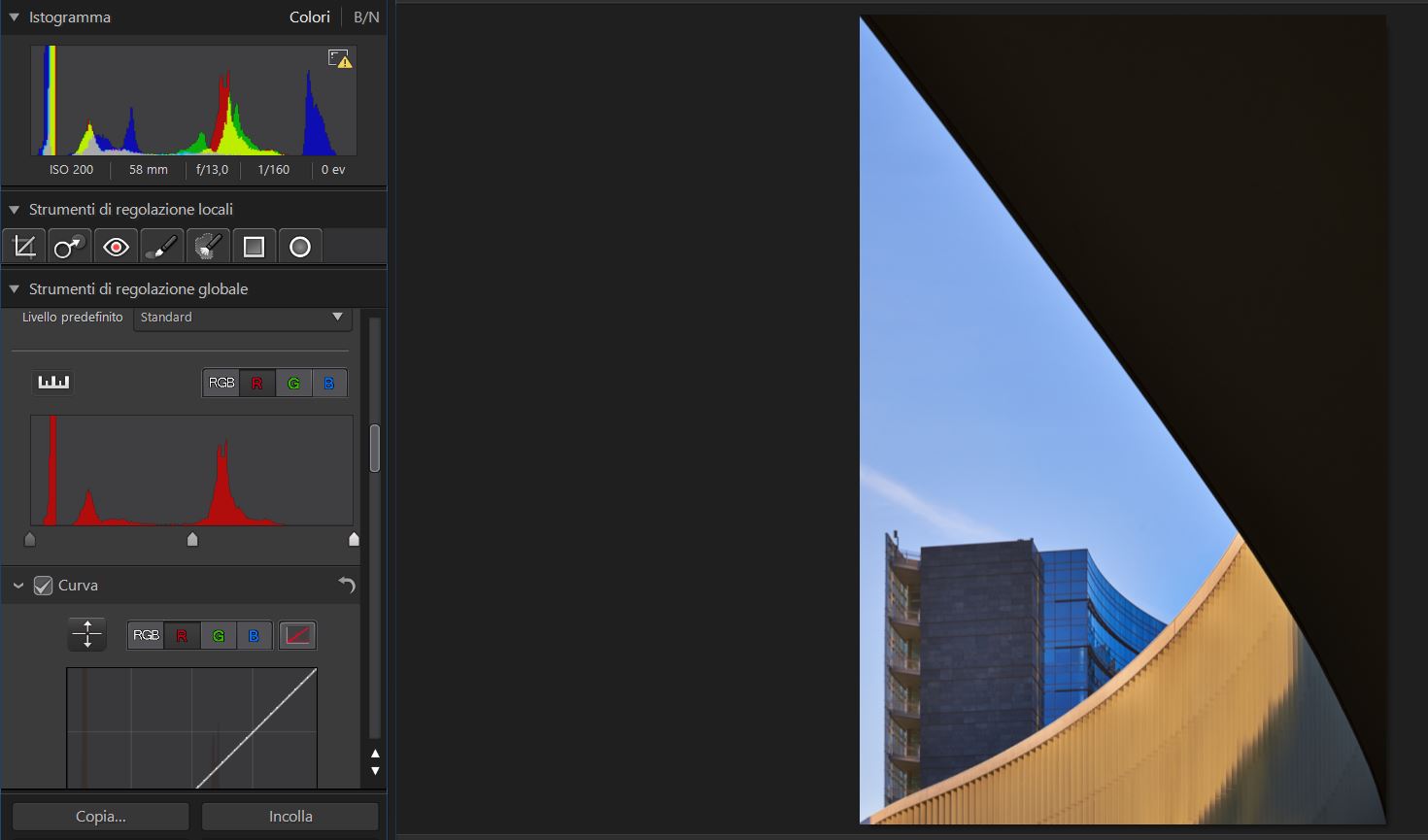The width and height of the screenshot is (1428, 840).
Task: Select the blue channel in Curva section
Action: click(x=254, y=635)
